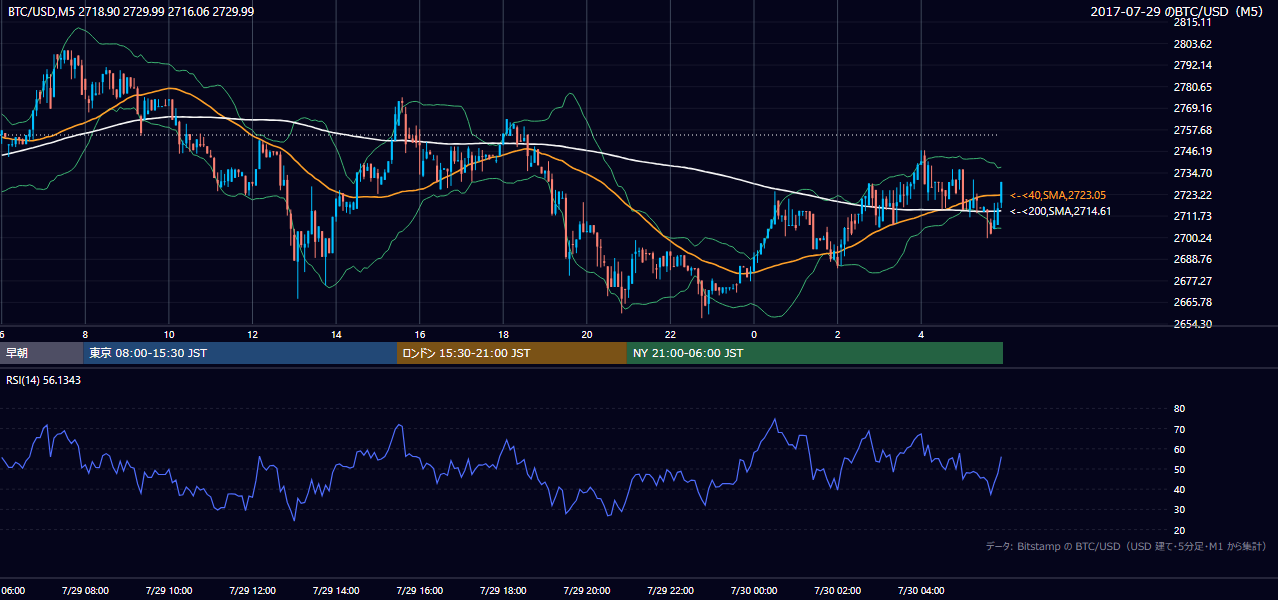Screen dimensions: 1278x600
Task: Select the ロンドン 15:30-21:00 JST session bar
Action: (x=512, y=353)
